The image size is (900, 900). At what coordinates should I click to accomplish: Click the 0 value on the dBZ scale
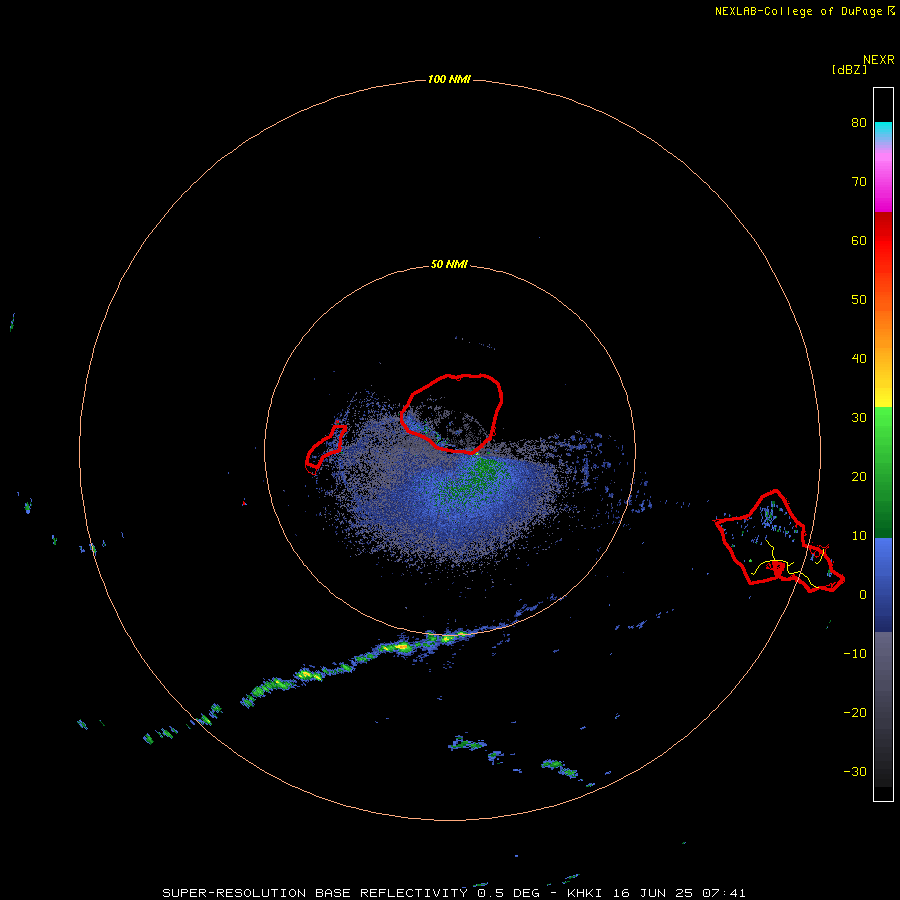(863, 595)
